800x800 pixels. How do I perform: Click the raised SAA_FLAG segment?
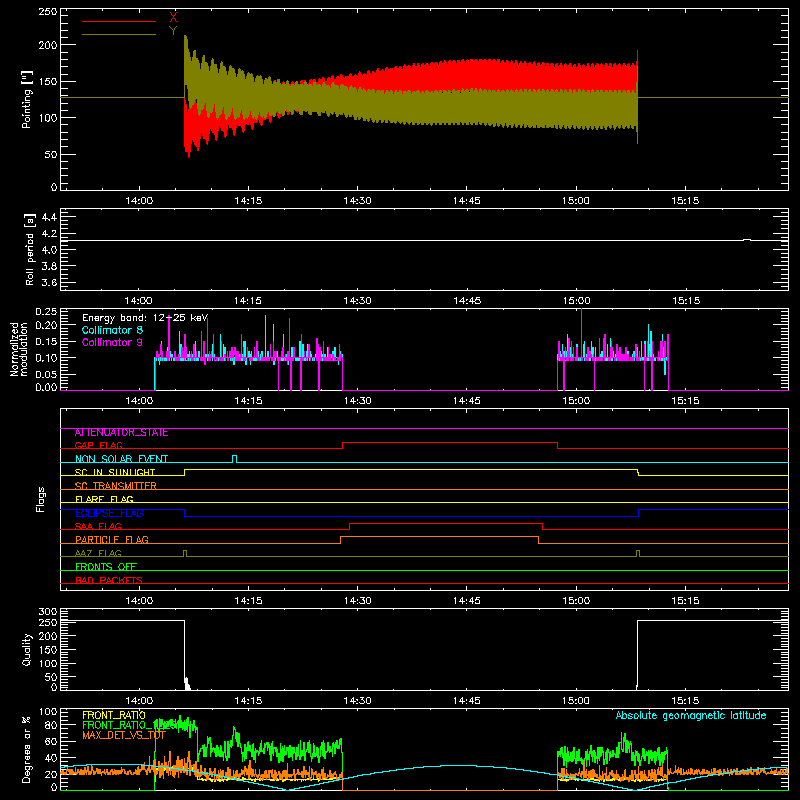[446, 523]
